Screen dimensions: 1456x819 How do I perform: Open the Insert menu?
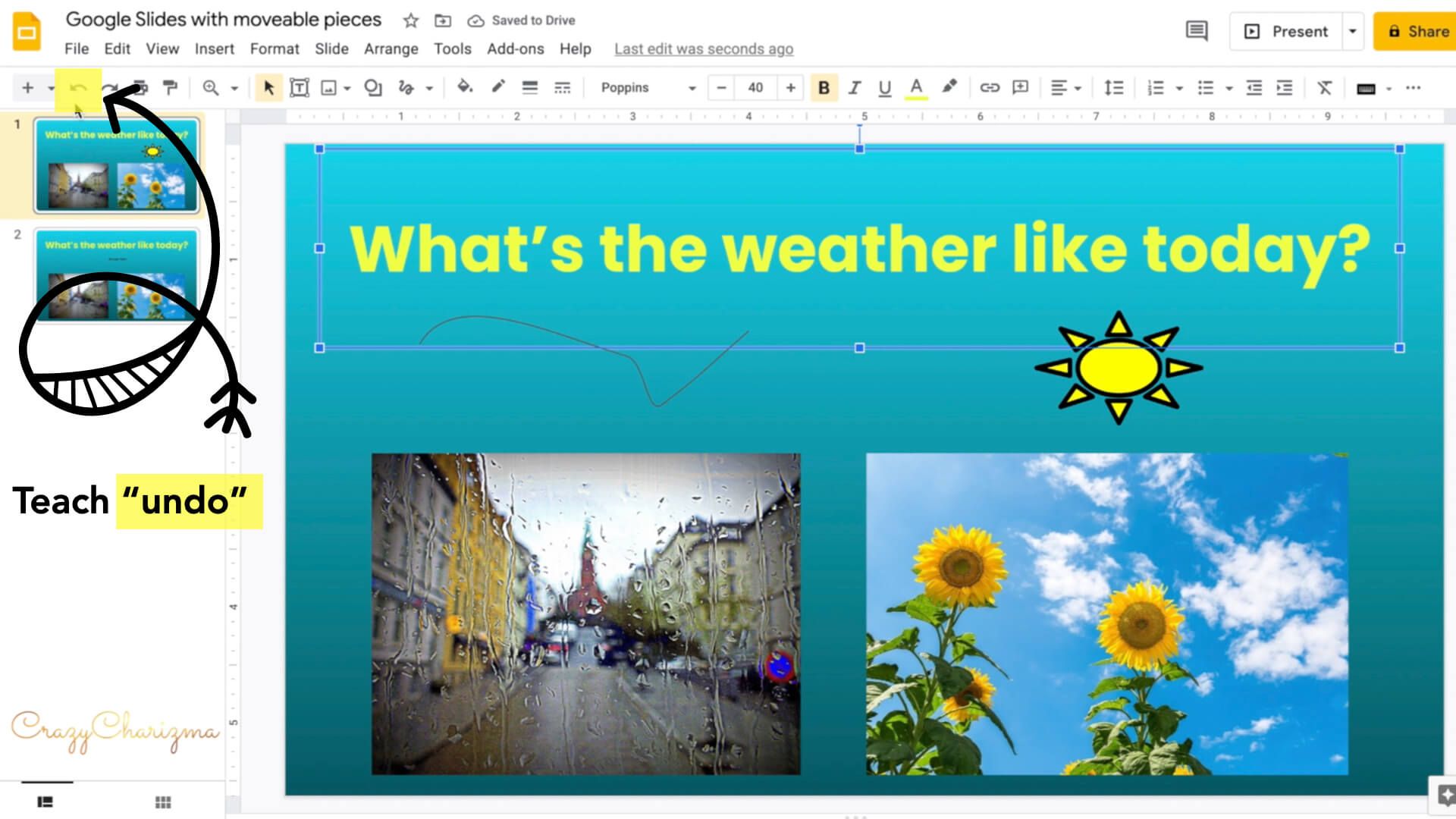pos(212,48)
